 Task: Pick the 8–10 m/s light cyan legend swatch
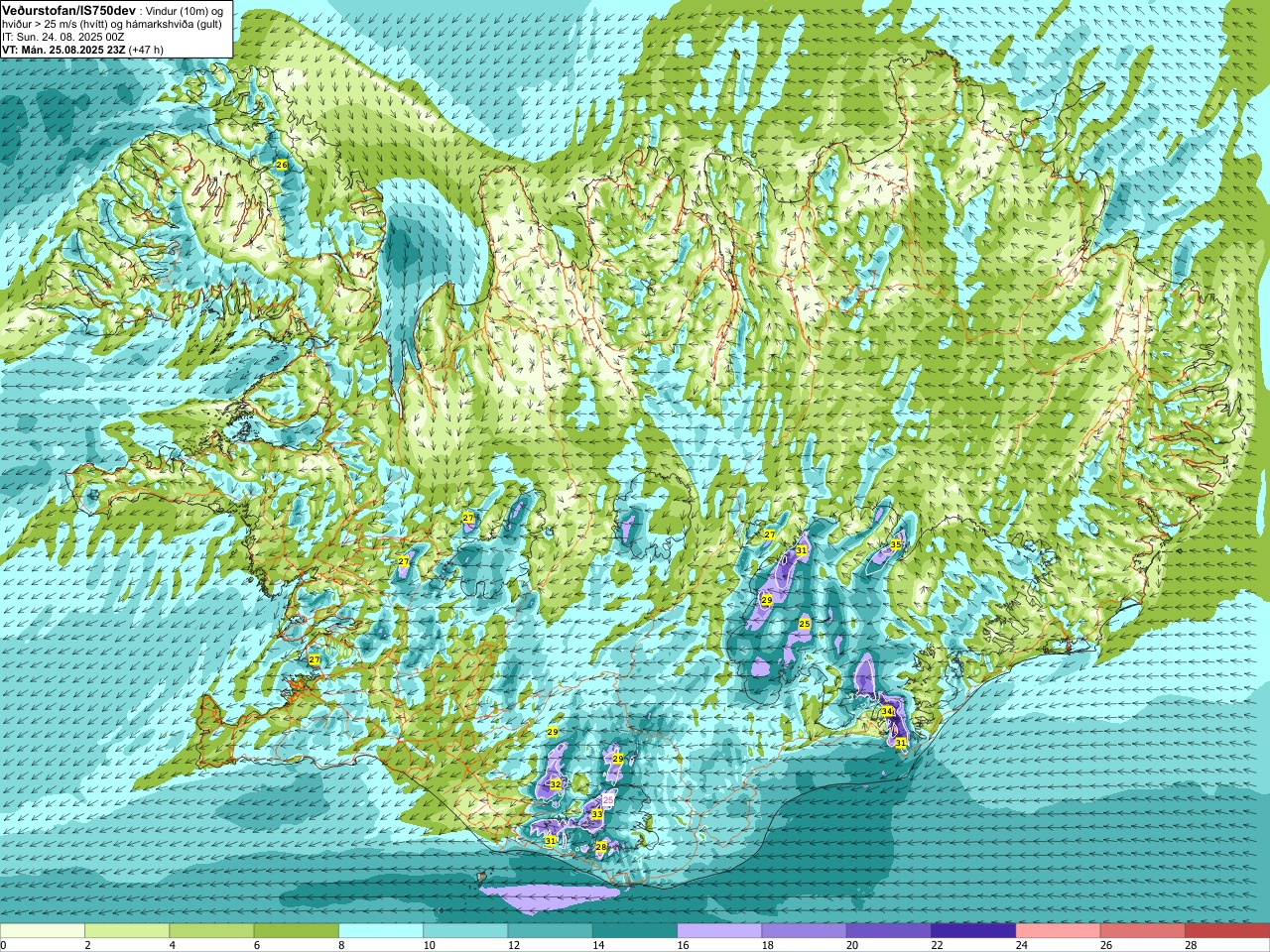click(x=381, y=930)
